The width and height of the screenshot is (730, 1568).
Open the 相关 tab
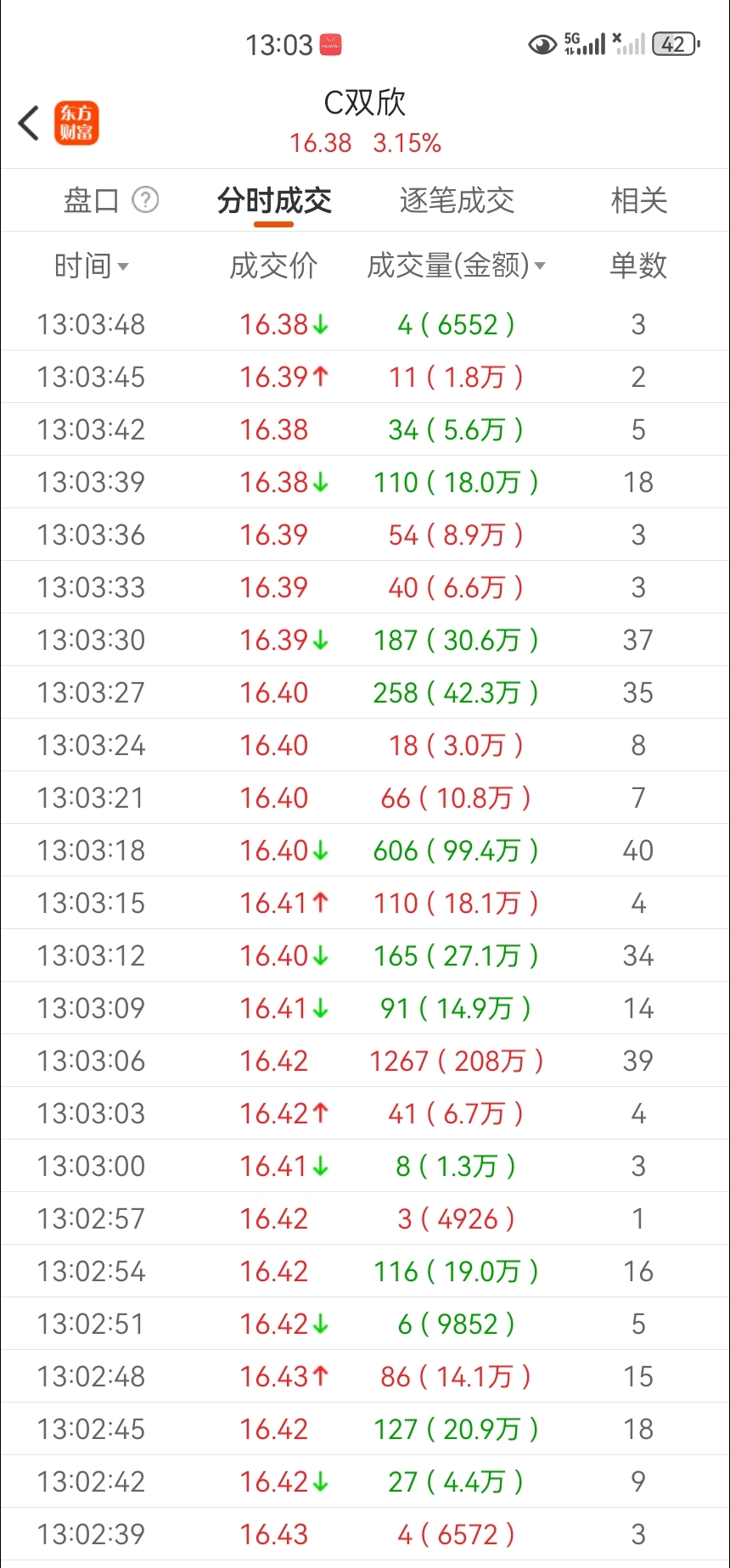pyautogui.click(x=638, y=201)
